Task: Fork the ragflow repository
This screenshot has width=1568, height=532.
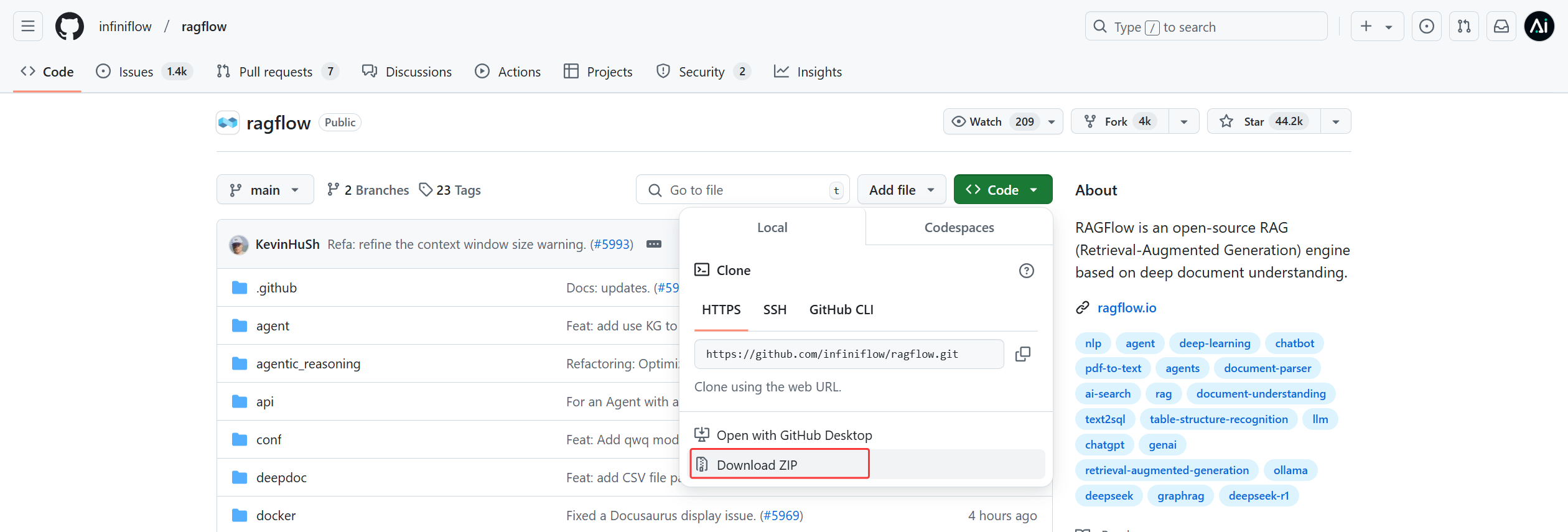Action: click(x=1120, y=121)
